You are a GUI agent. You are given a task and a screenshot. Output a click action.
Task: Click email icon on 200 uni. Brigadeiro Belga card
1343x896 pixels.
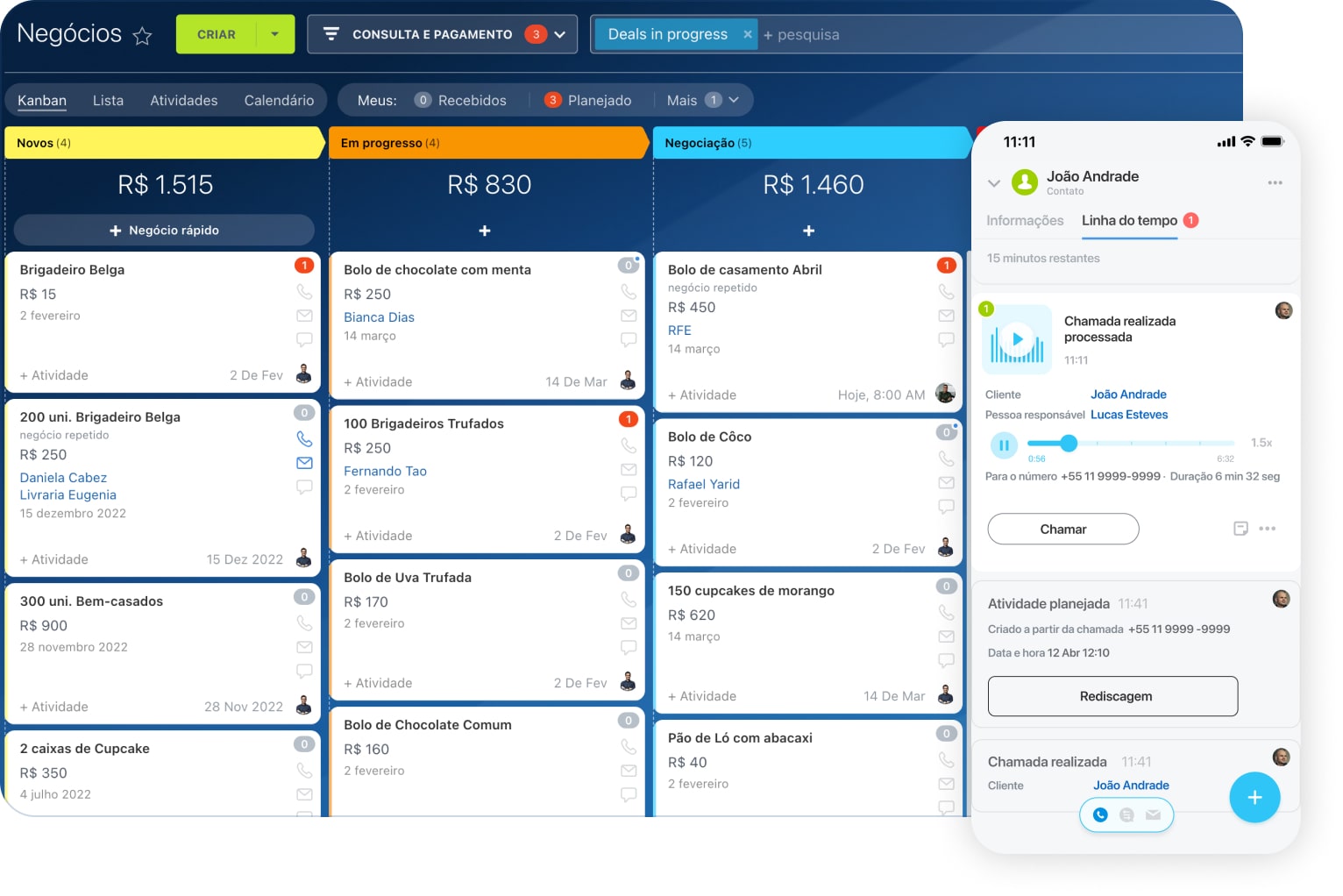(x=304, y=463)
